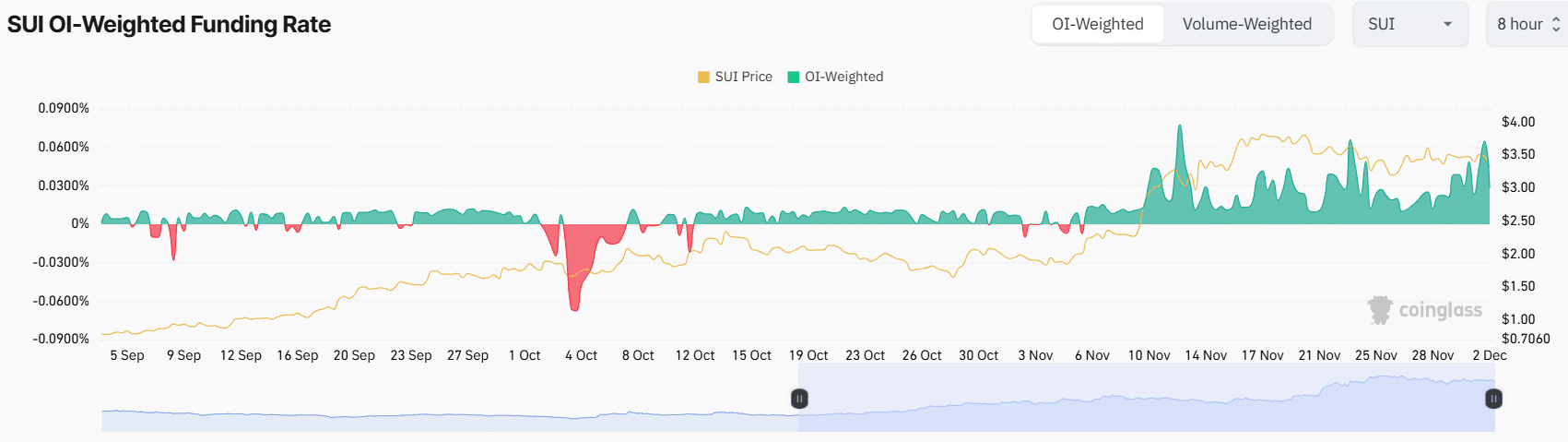Click the left range slider handle
Screen dimensions: 1568x442
click(799, 399)
